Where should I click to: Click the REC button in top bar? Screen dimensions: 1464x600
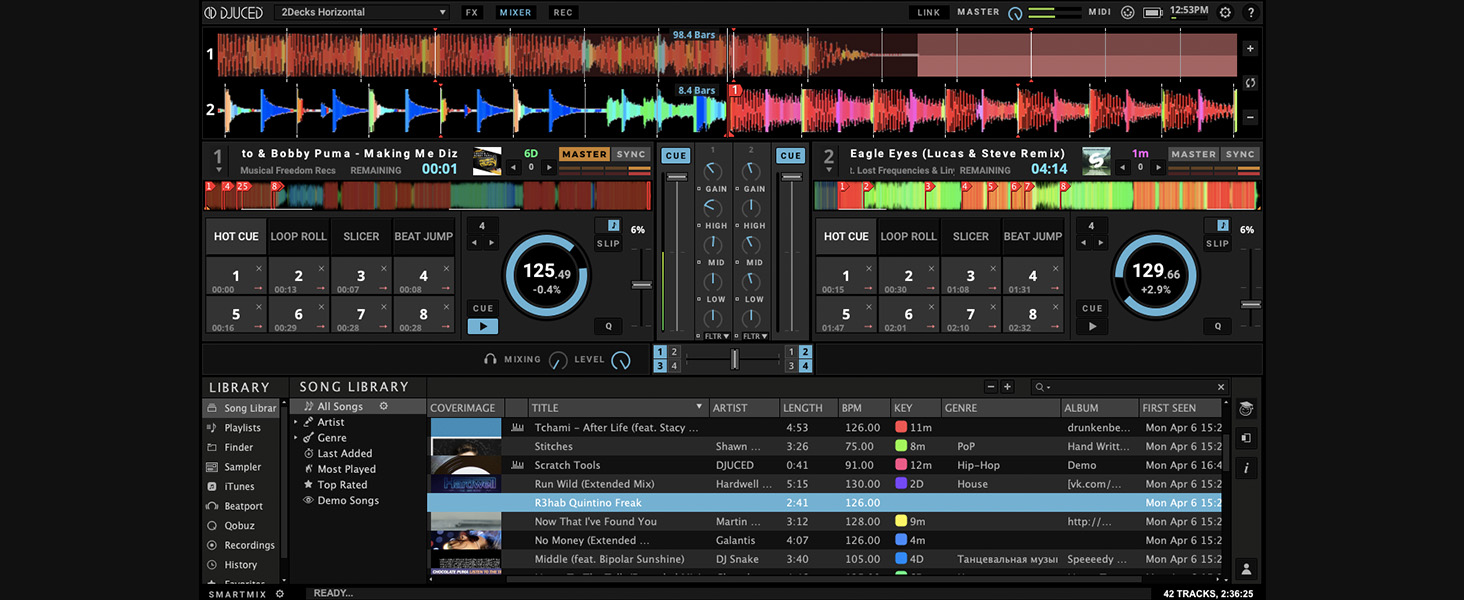click(563, 12)
